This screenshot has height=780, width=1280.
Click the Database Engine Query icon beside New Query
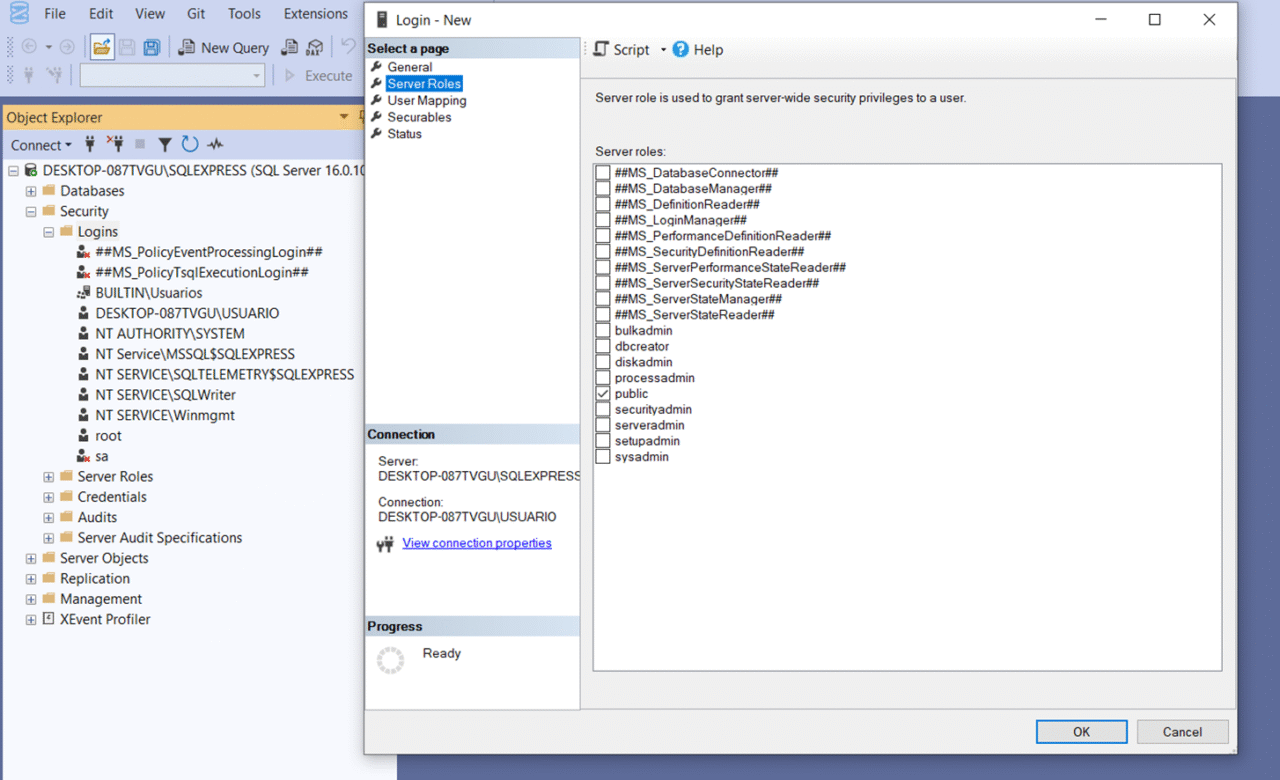click(289, 47)
